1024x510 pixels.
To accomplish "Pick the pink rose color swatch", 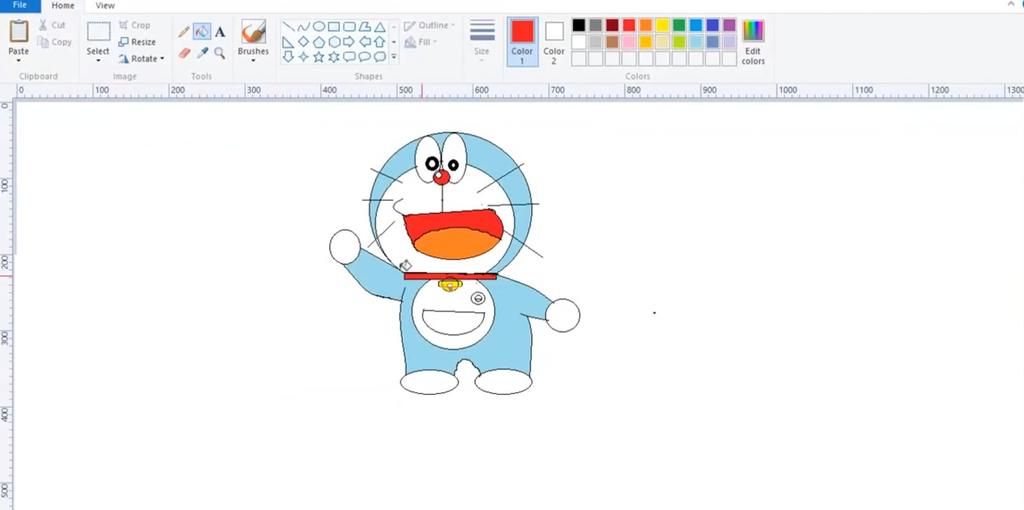I will click(x=629, y=42).
